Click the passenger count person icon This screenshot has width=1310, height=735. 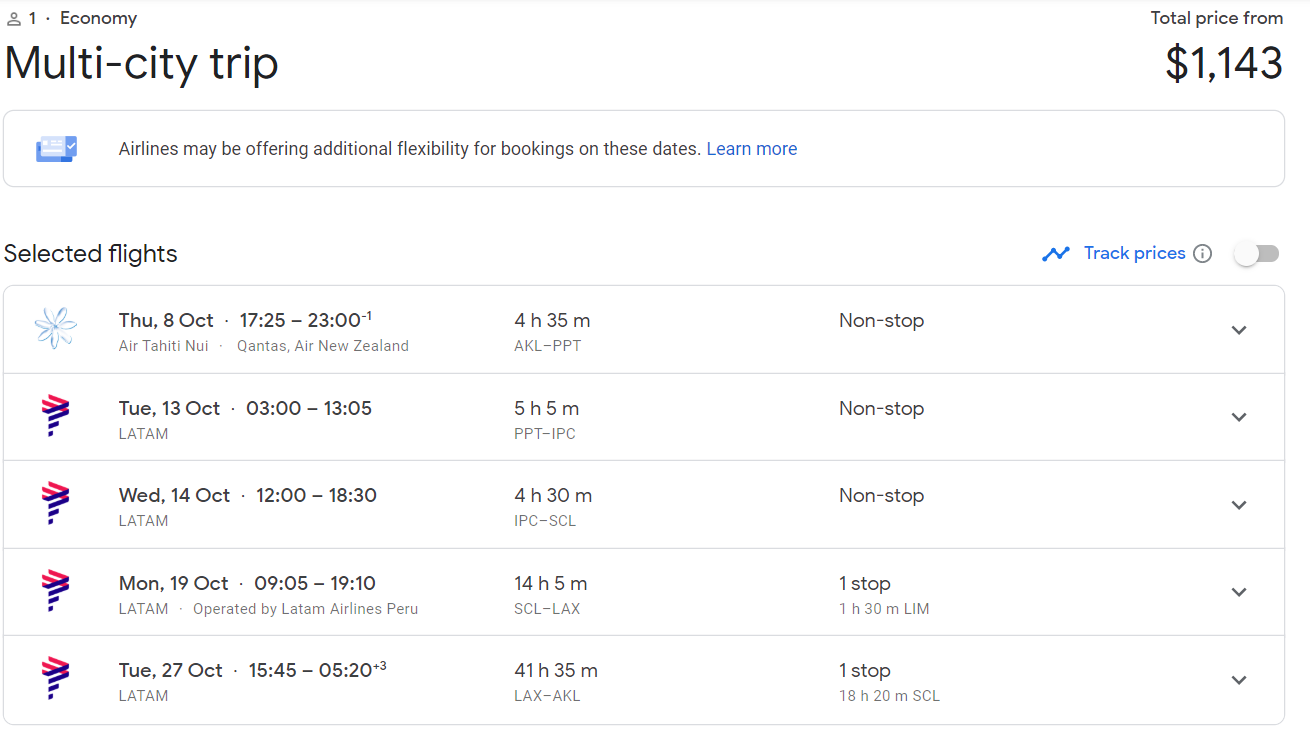(x=14, y=19)
